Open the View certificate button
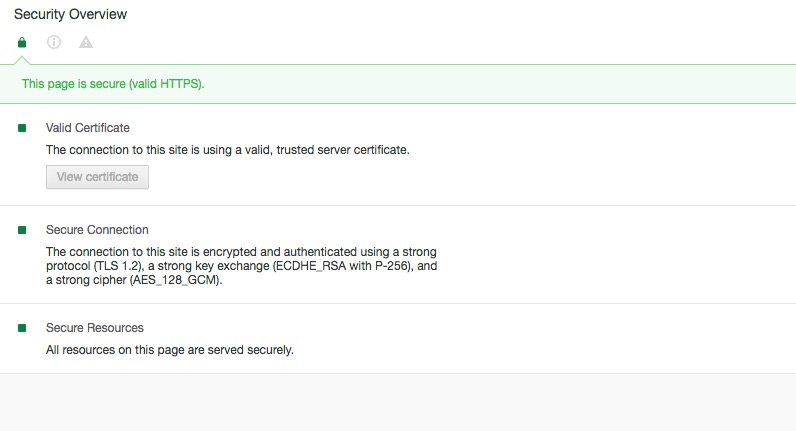Screen dimensions: 796x431 coord(97,177)
